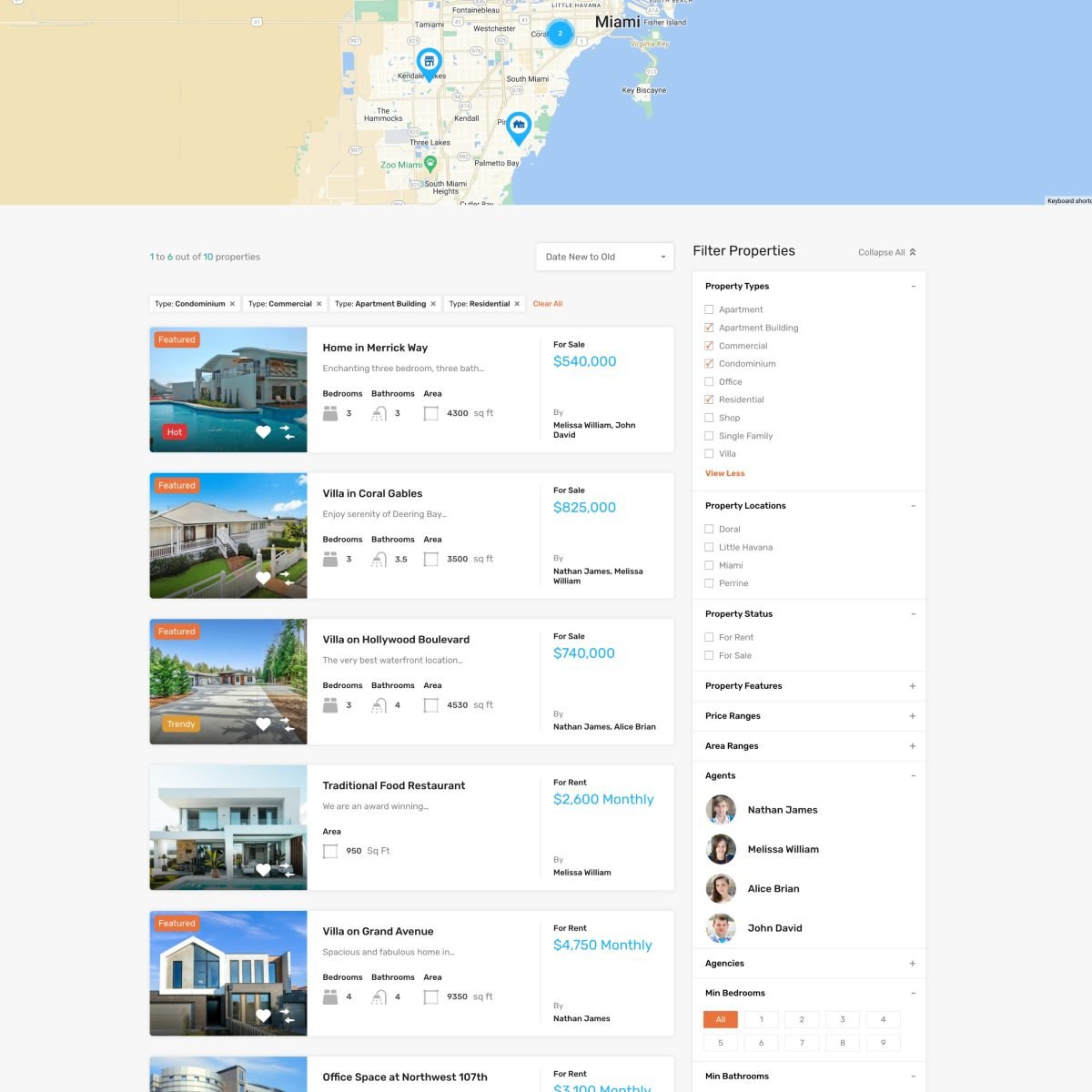The height and width of the screenshot is (1092, 1092).
Task: Collapse all filter sections
Action: (x=886, y=252)
